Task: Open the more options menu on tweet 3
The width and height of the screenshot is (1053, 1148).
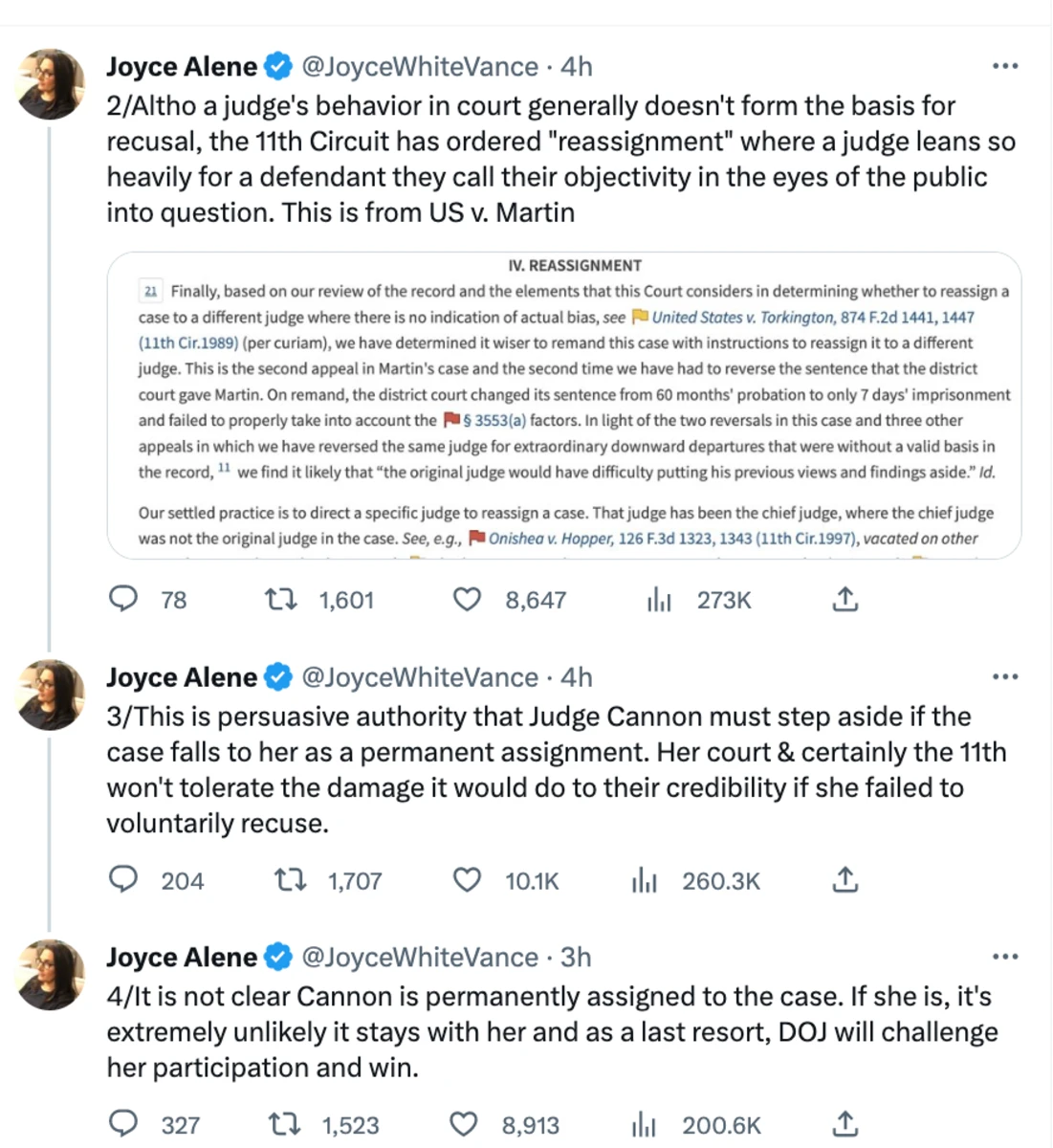Action: pyautogui.click(x=1005, y=676)
